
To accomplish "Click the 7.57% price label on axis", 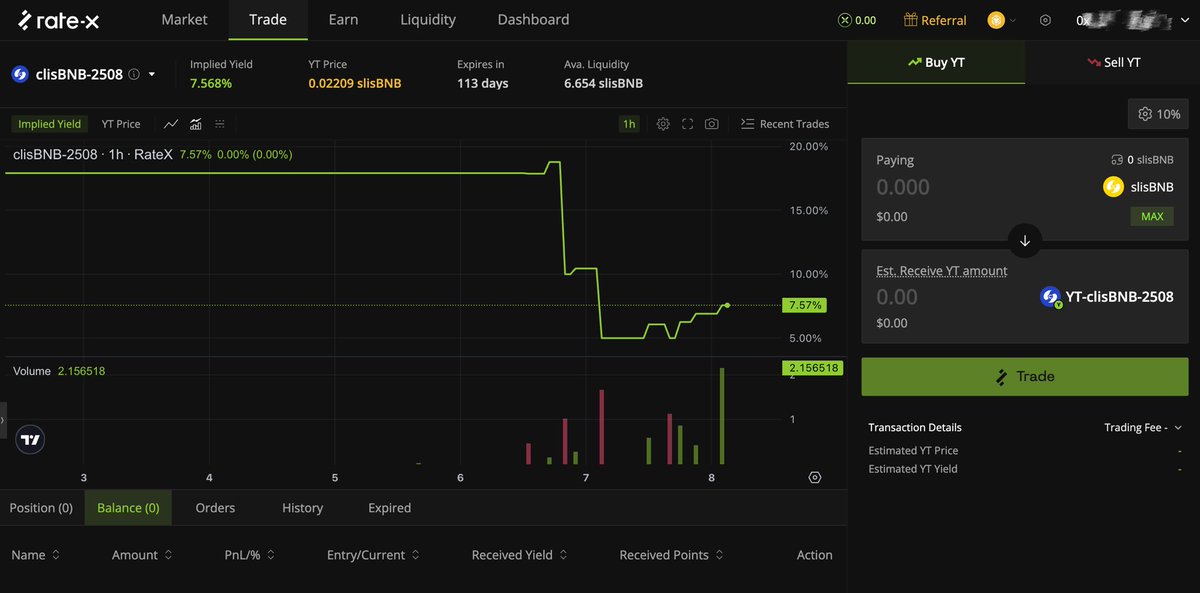I will pyautogui.click(x=805, y=305).
